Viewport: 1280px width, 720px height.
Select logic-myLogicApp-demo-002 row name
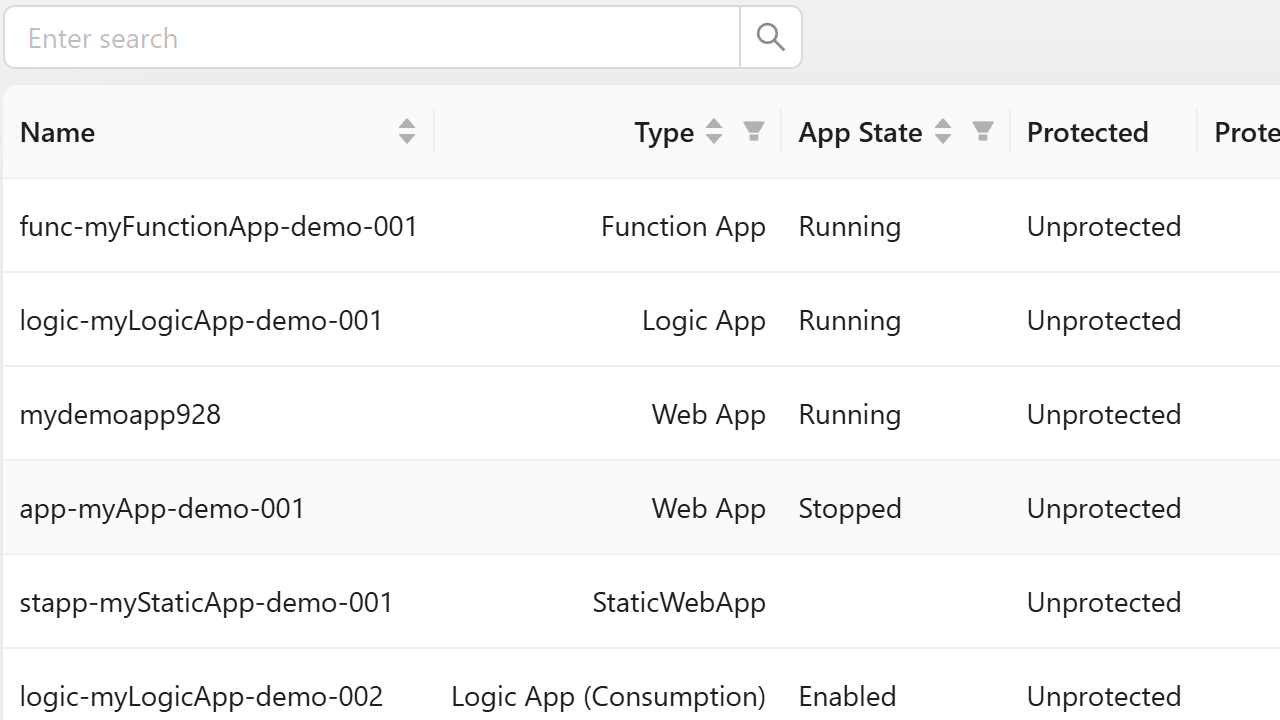click(201, 696)
